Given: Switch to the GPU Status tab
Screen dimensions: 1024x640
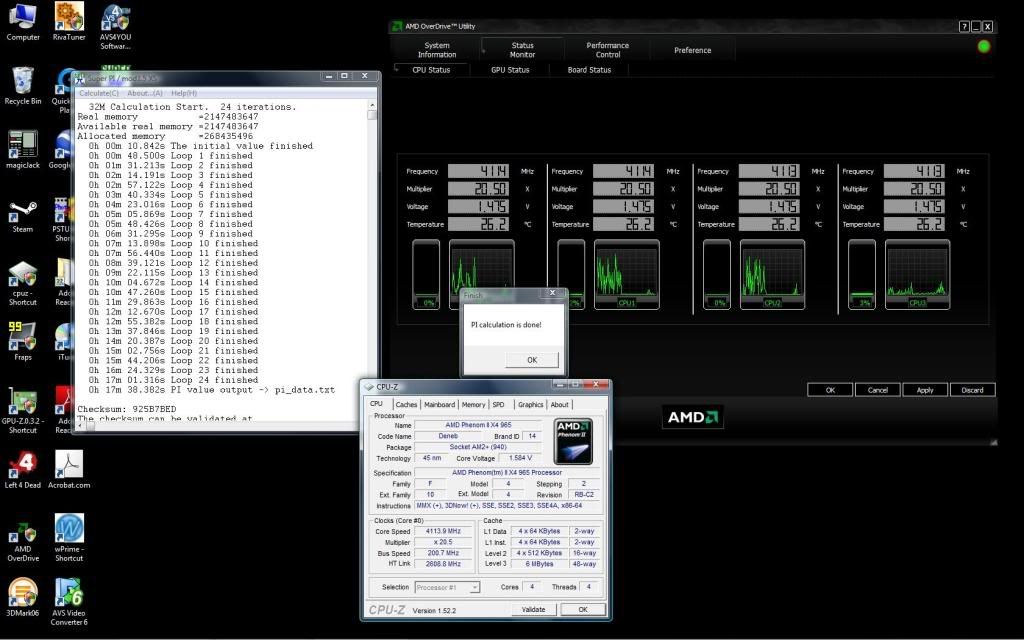Looking at the screenshot, I should point(510,70).
